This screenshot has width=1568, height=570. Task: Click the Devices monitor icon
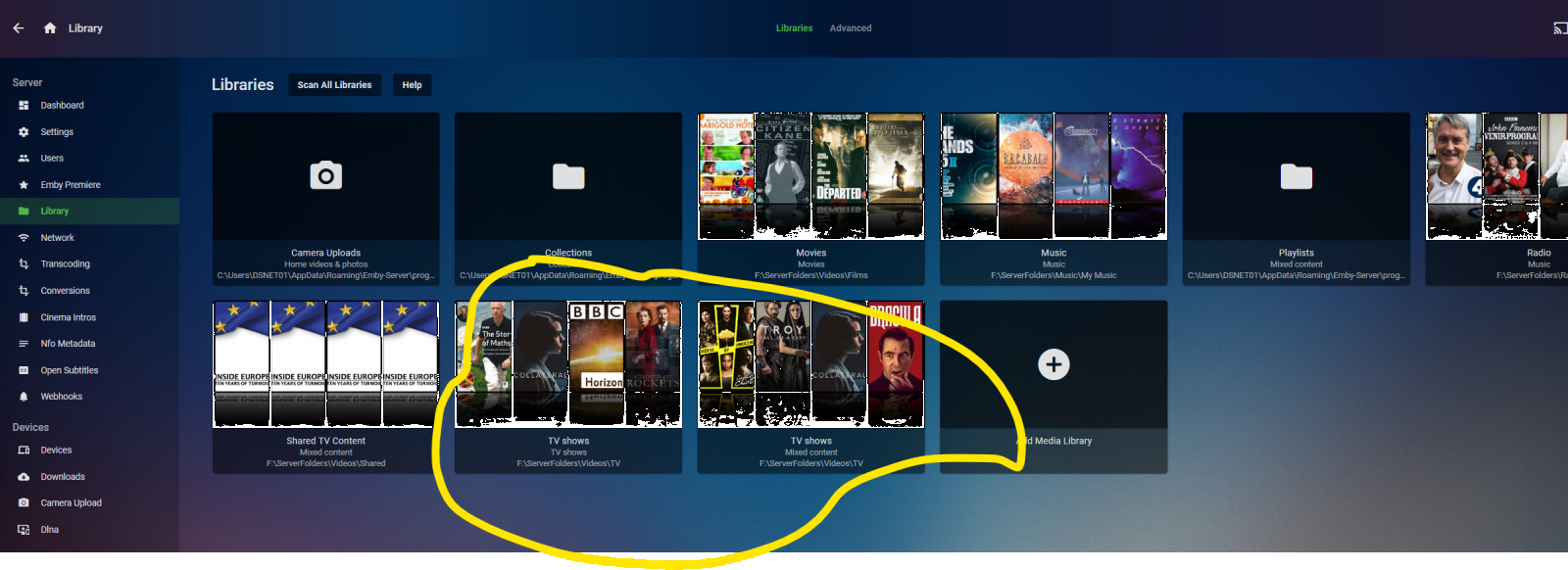[24, 451]
